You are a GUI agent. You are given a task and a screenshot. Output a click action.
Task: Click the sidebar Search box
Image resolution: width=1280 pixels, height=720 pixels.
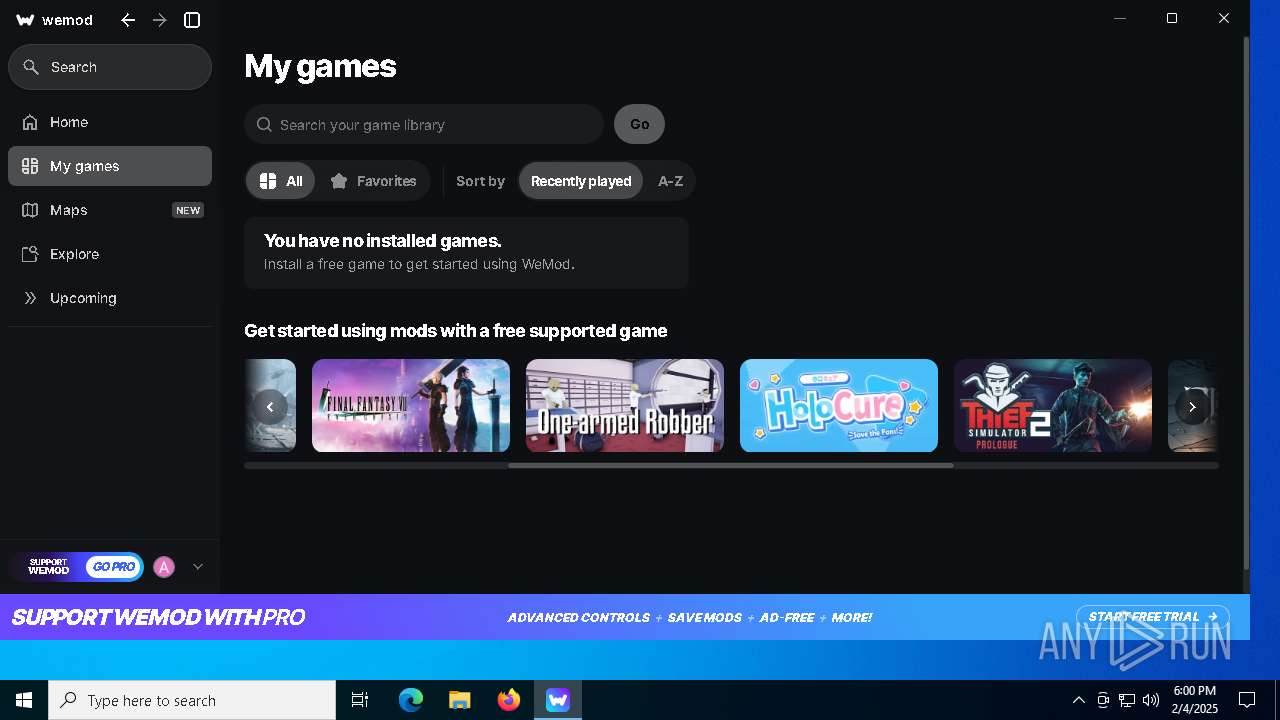click(110, 67)
